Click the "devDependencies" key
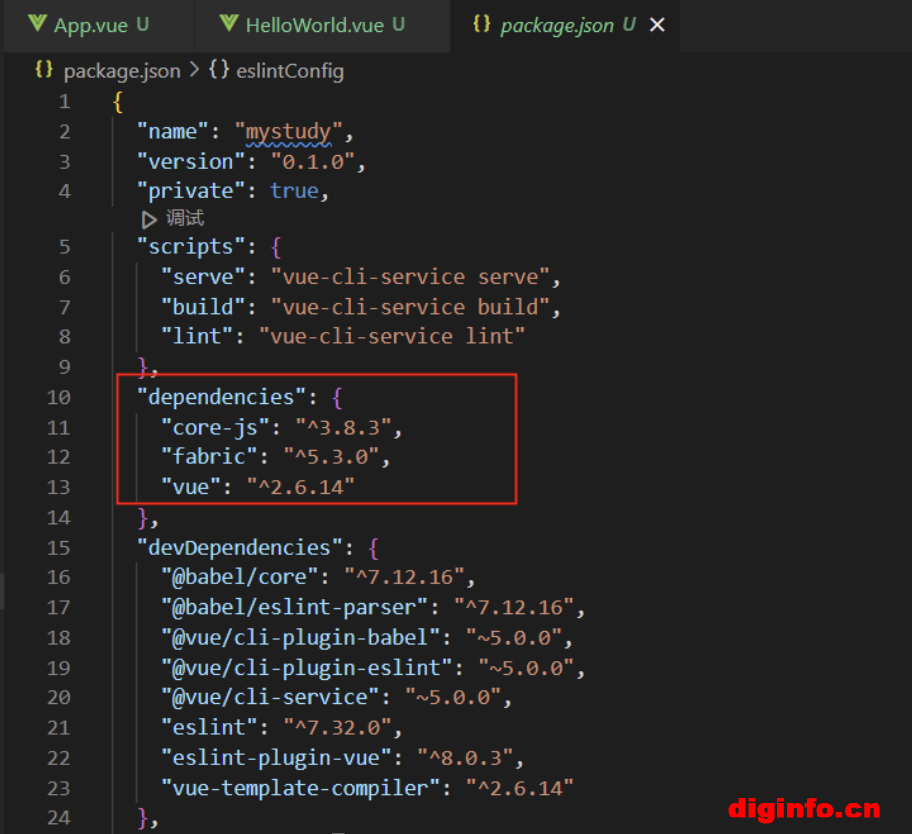912x834 pixels. click(x=240, y=547)
